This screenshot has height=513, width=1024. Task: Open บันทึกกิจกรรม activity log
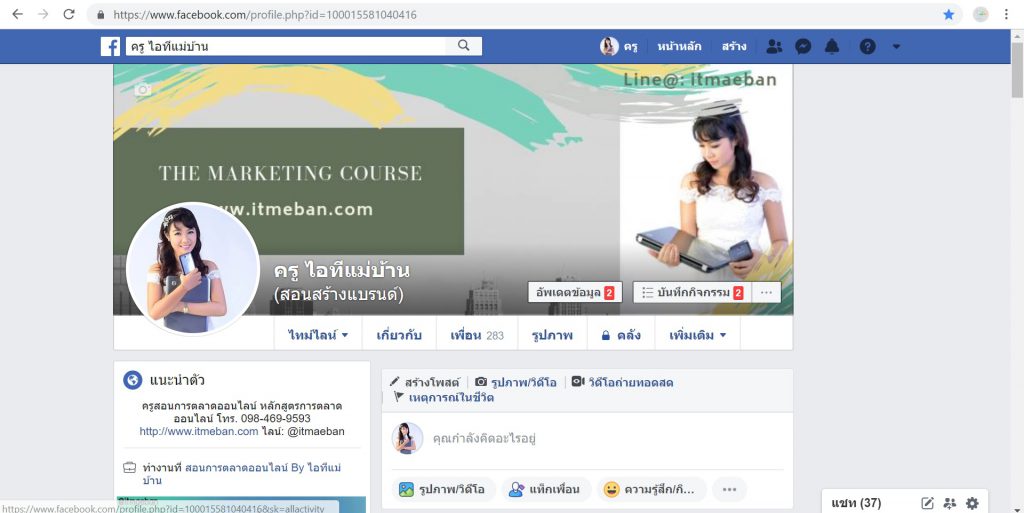tap(693, 292)
